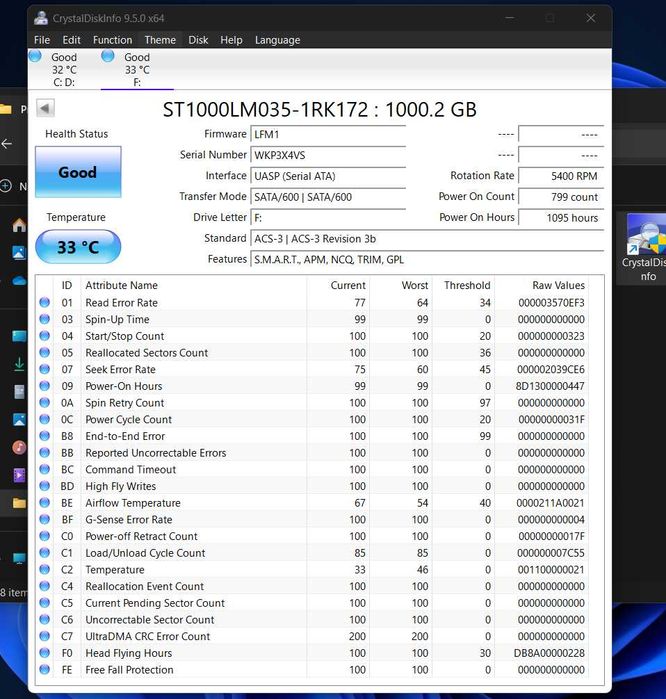Image resolution: width=666 pixels, height=699 pixels.
Task: Click Downloads icon in File Explorer sidebar
Action: pos(19,364)
